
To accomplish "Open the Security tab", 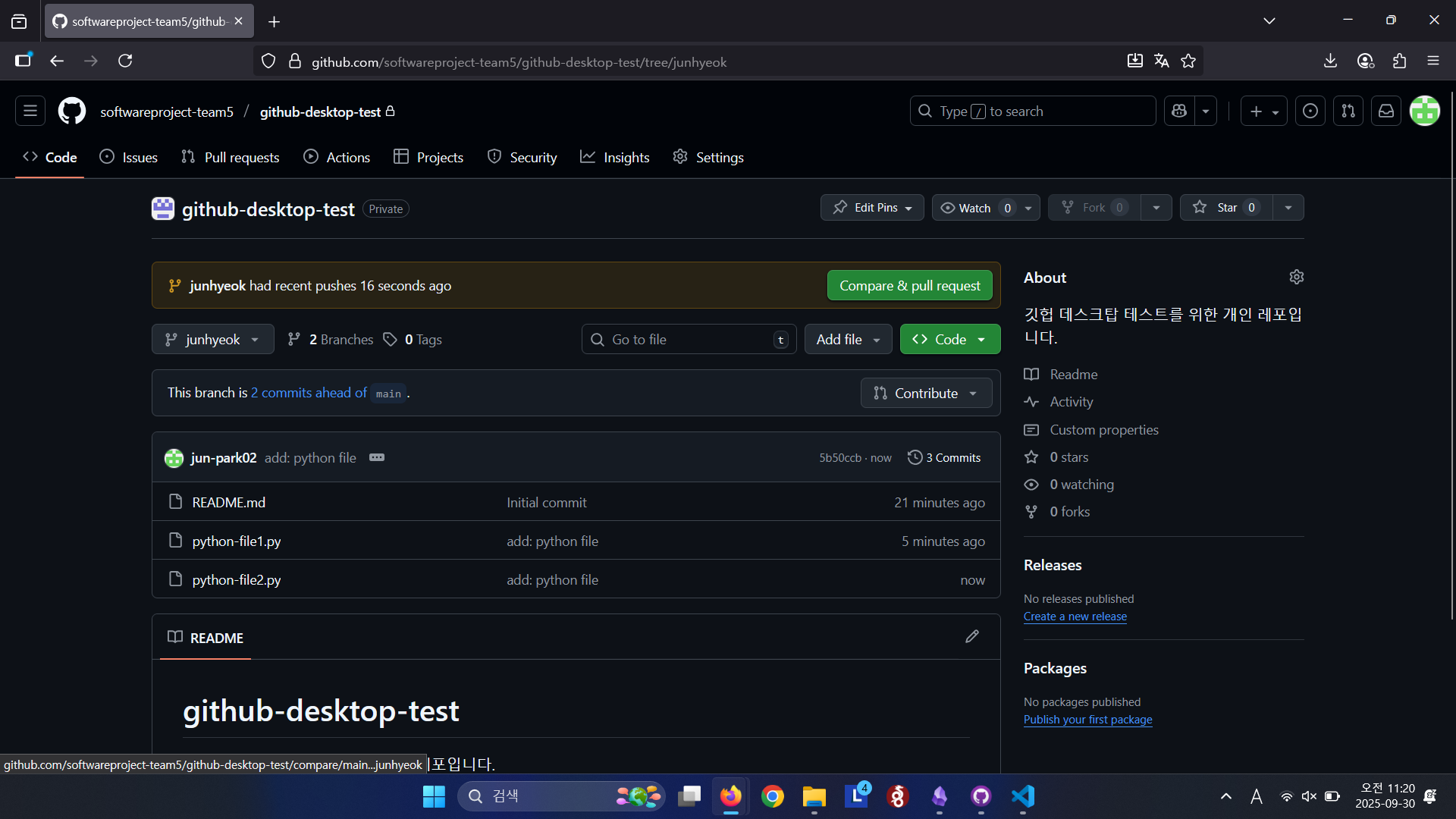I will 522,158.
